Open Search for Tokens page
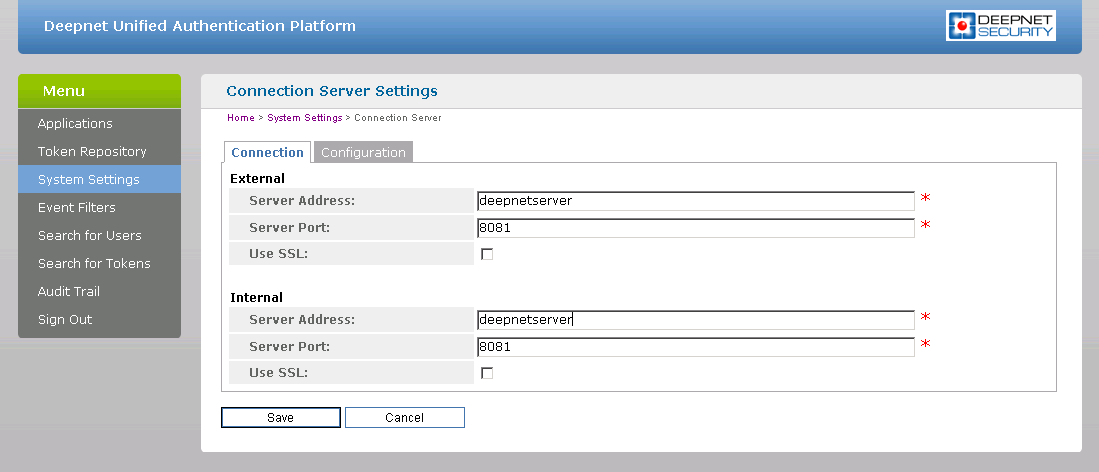The image size is (1099, 472). [x=94, y=264]
